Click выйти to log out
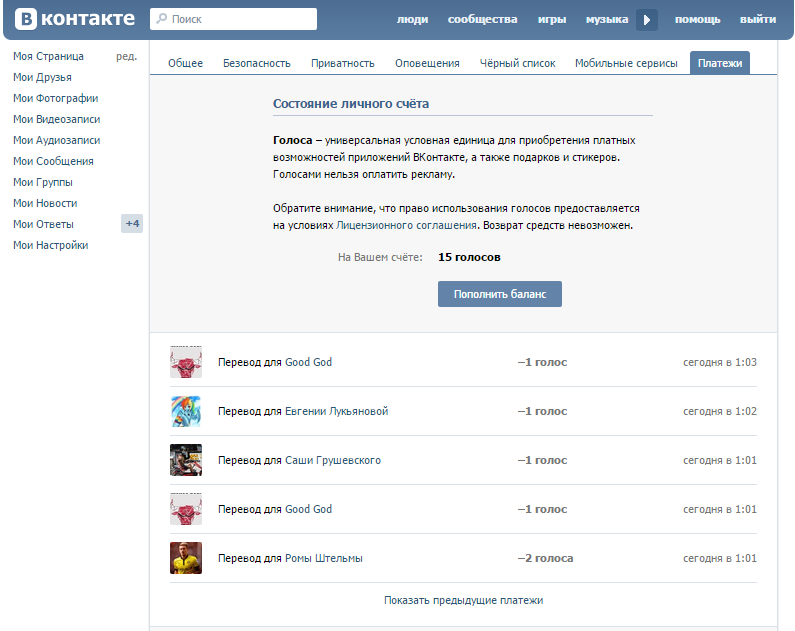Viewport: 795px width, 631px height. (757, 19)
